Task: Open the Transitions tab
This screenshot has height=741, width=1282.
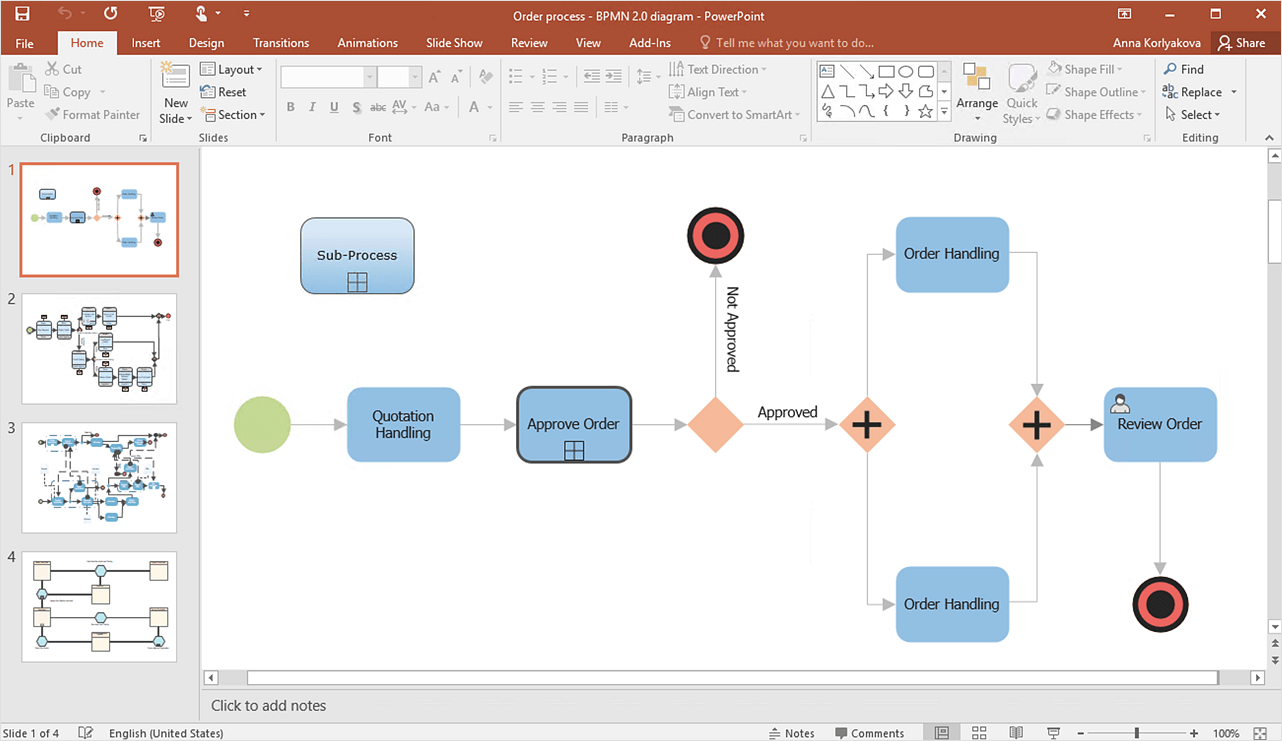Action: tap(280, 42)
